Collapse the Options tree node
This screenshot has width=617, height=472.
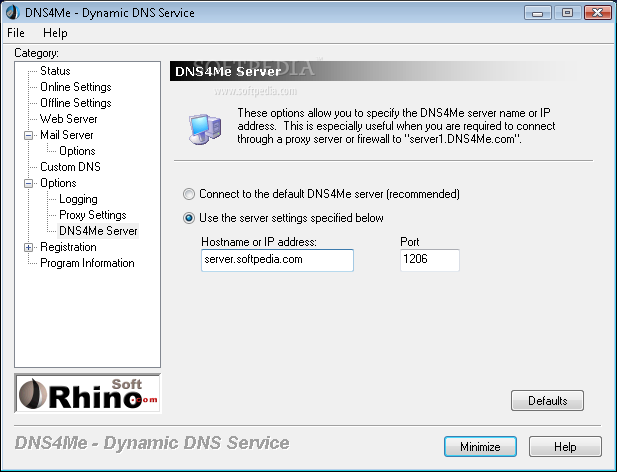point(28,183)
